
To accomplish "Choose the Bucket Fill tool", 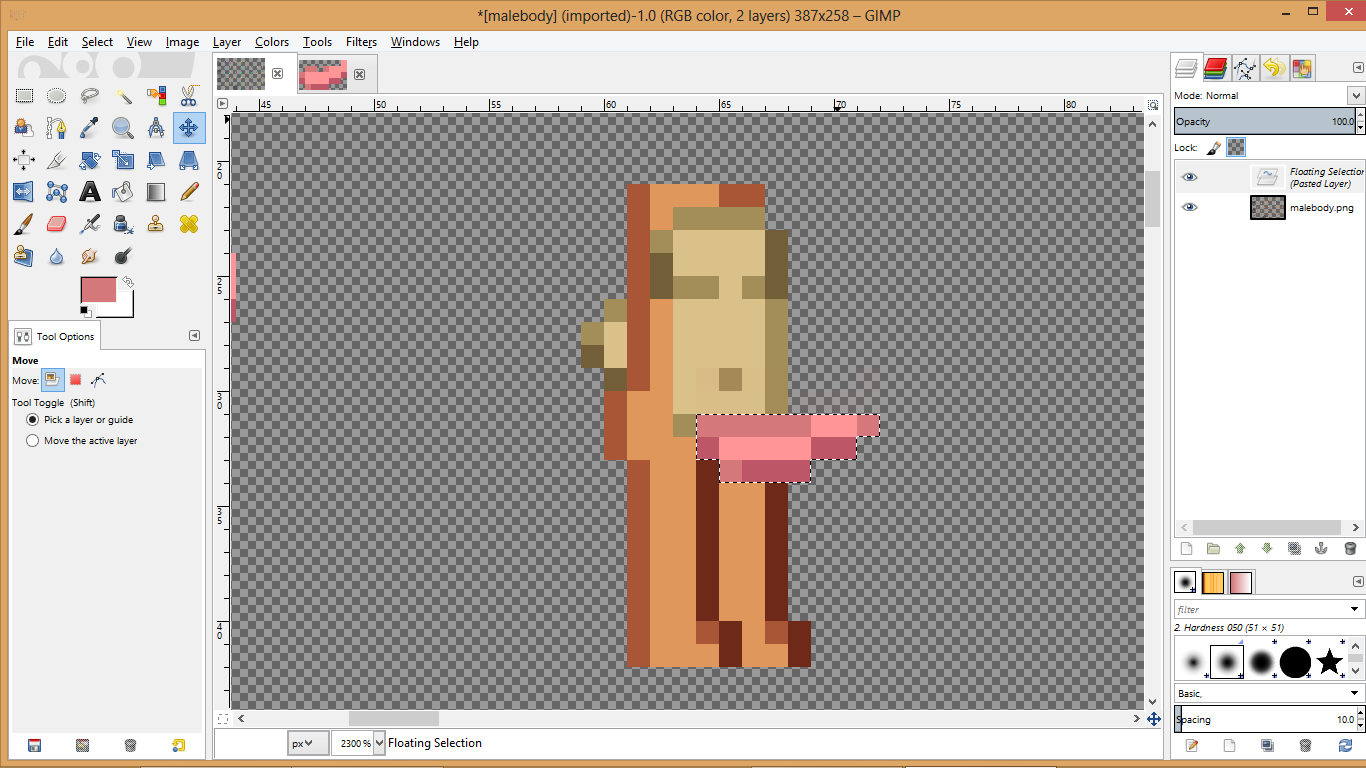I will click(x=123, y=191).
